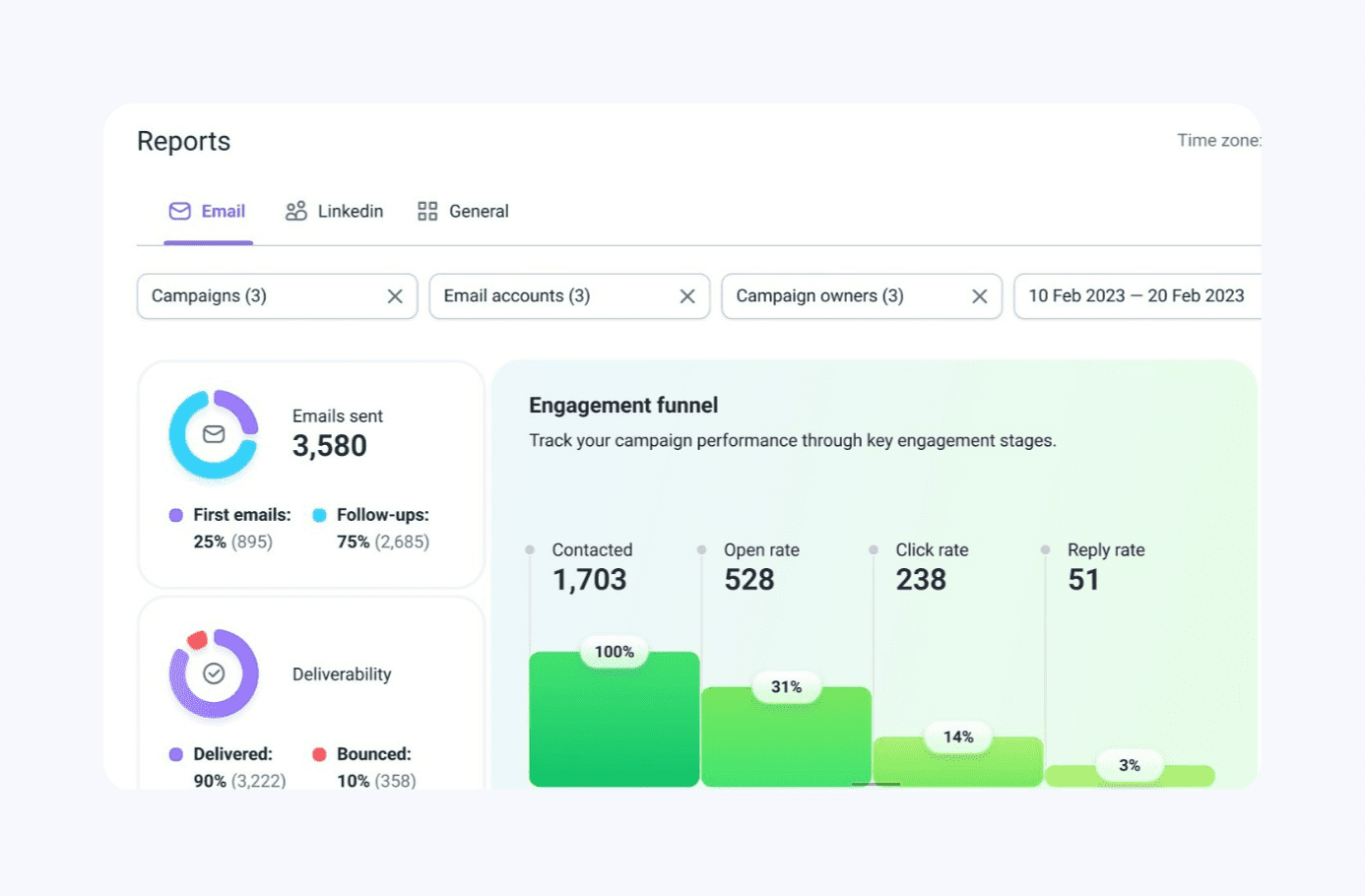The image size is (1365, 896).
Task: Expand the Email accounts (3) dropdown
Action: [x=552, y=296]
